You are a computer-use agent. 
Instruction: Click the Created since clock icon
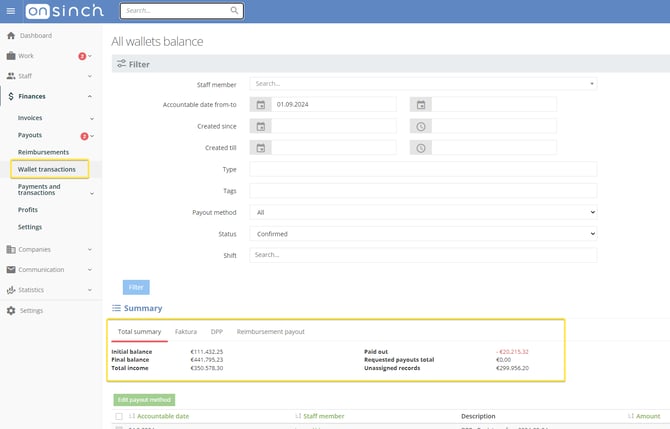[421, 127]
